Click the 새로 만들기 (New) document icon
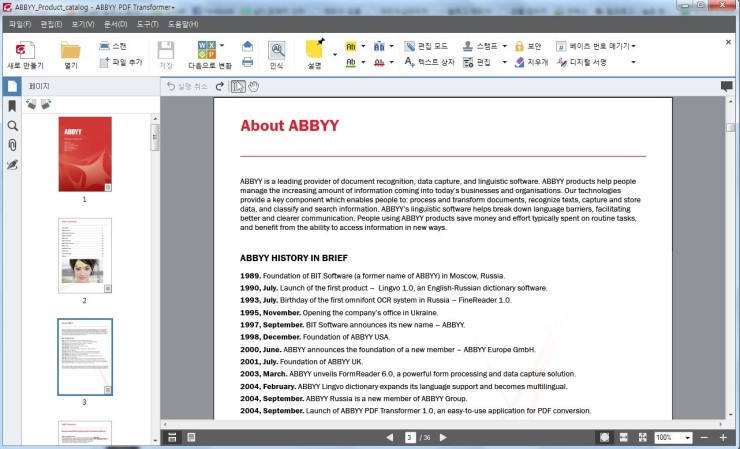 25,51
